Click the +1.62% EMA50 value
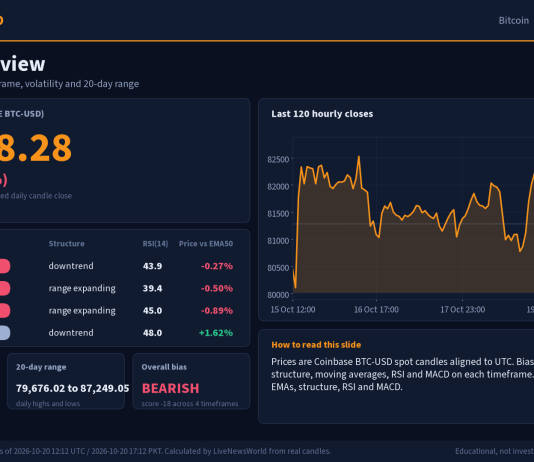The width and height of the screenshot is (534, 462). click(216, 333)
